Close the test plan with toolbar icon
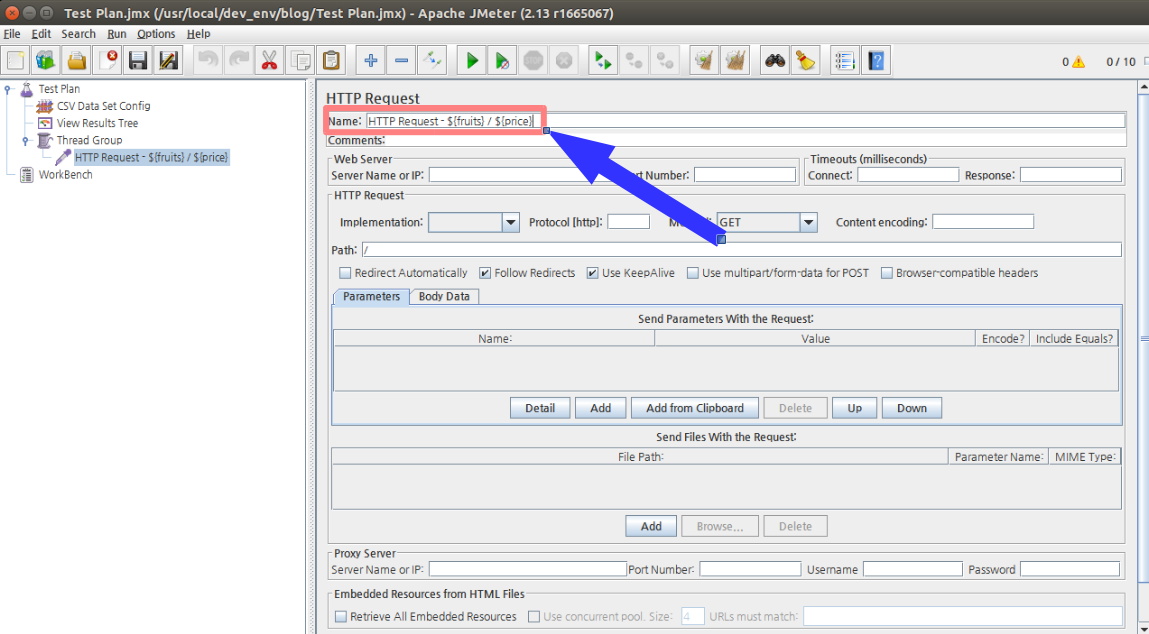The height and width of the screenshot is (634, 1149). [x=108, y=60]
